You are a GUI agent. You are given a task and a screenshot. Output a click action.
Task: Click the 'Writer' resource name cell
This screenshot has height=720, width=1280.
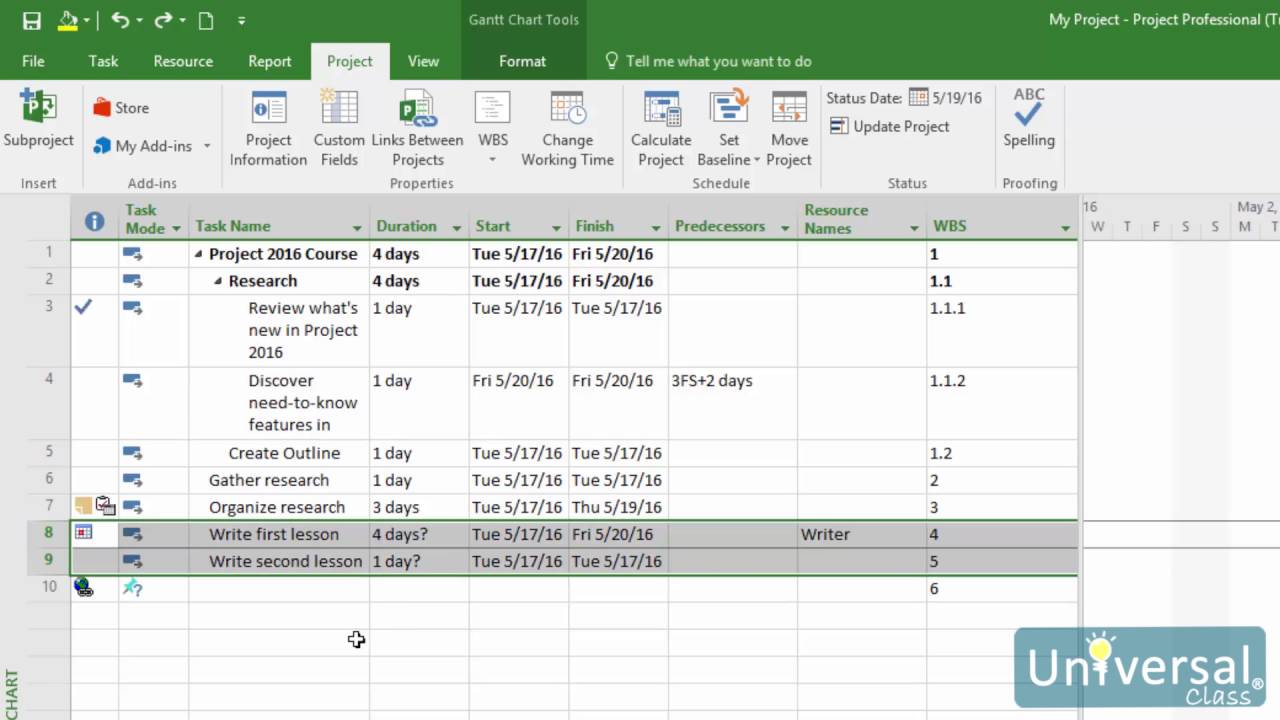click(862, 534)
